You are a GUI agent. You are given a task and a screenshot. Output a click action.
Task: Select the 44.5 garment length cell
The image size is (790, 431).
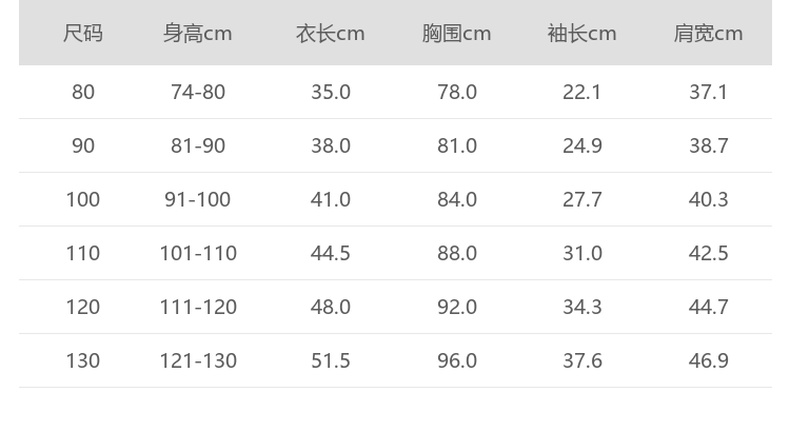(330, 254)
